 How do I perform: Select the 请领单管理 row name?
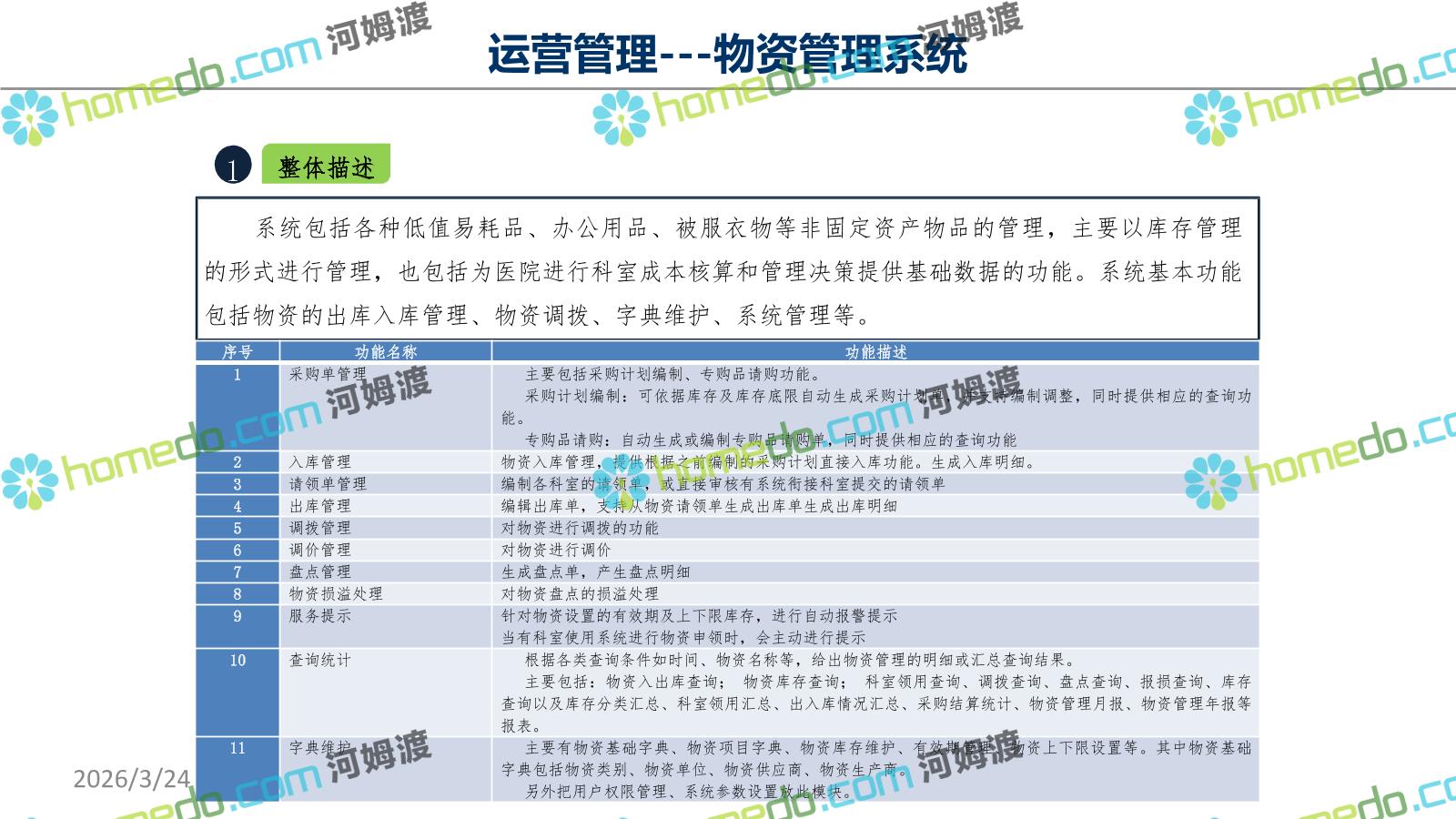[x=328, y=484]
